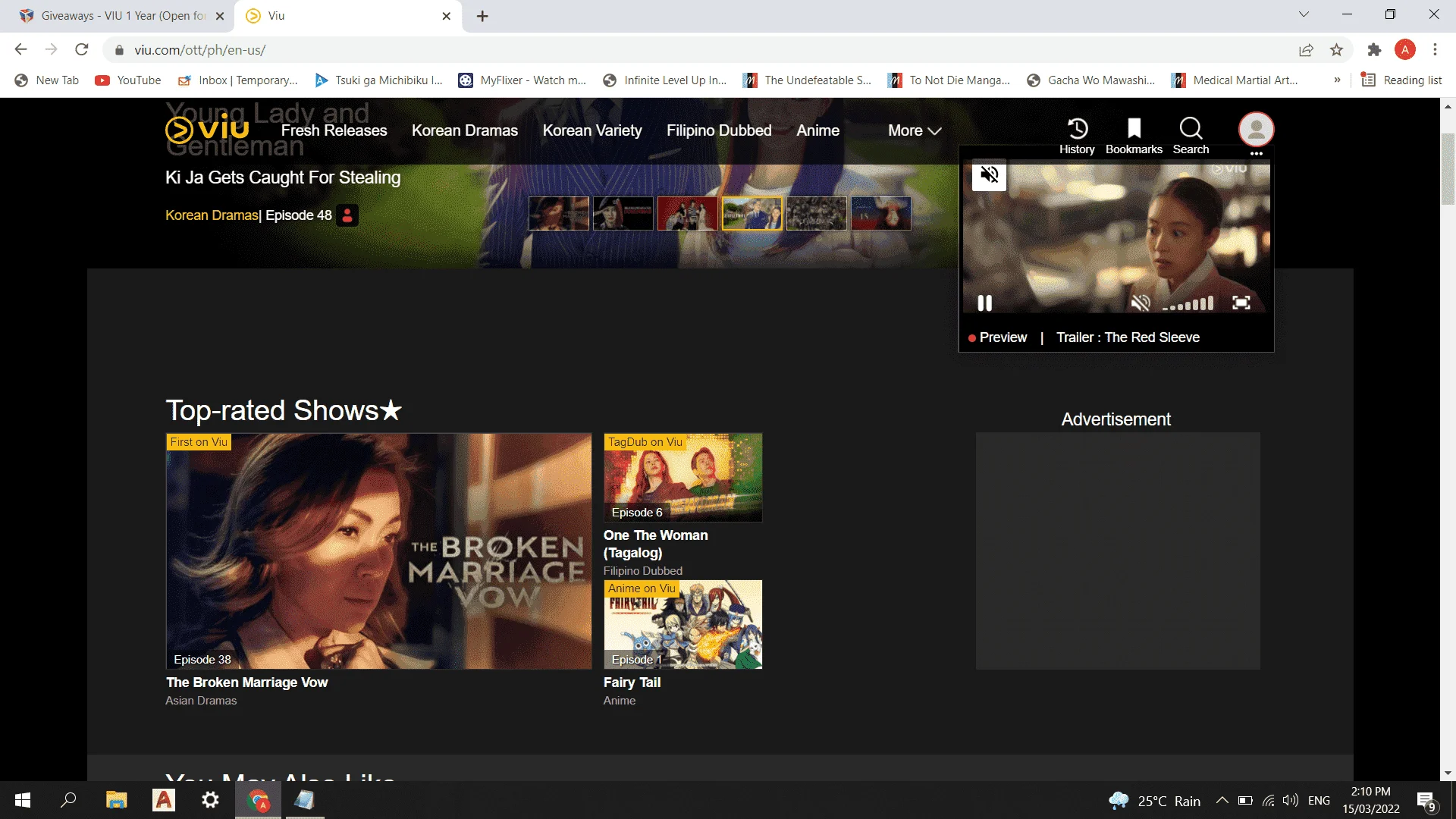Open One The Woman thumbnail
This screenshot has height=819, width=1456.
682,477
